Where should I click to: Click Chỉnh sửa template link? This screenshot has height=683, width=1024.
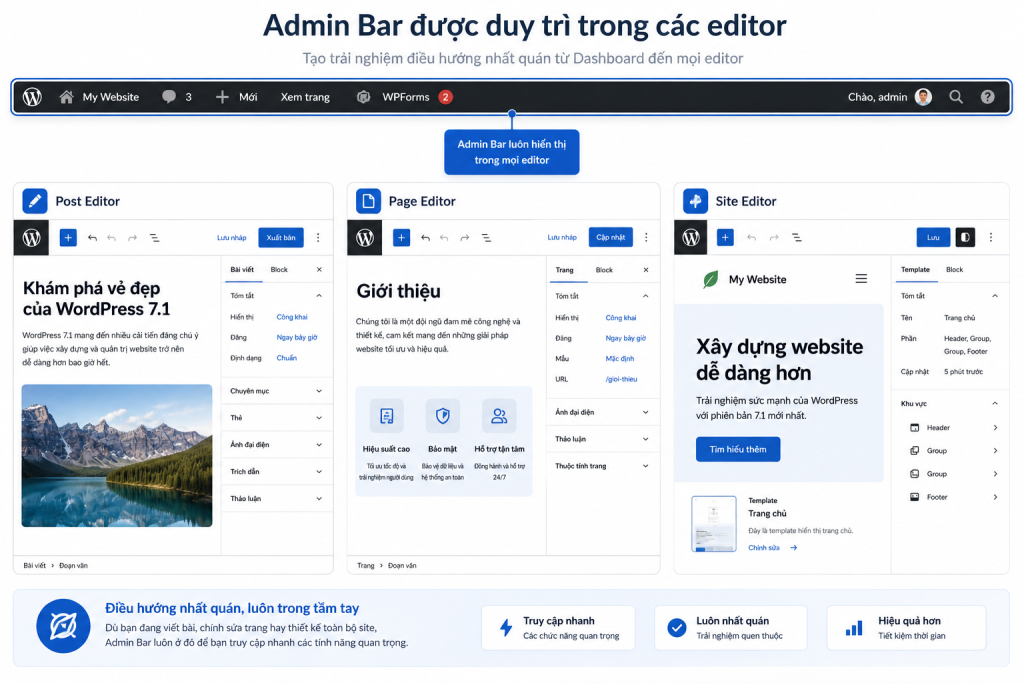[773, 548]
